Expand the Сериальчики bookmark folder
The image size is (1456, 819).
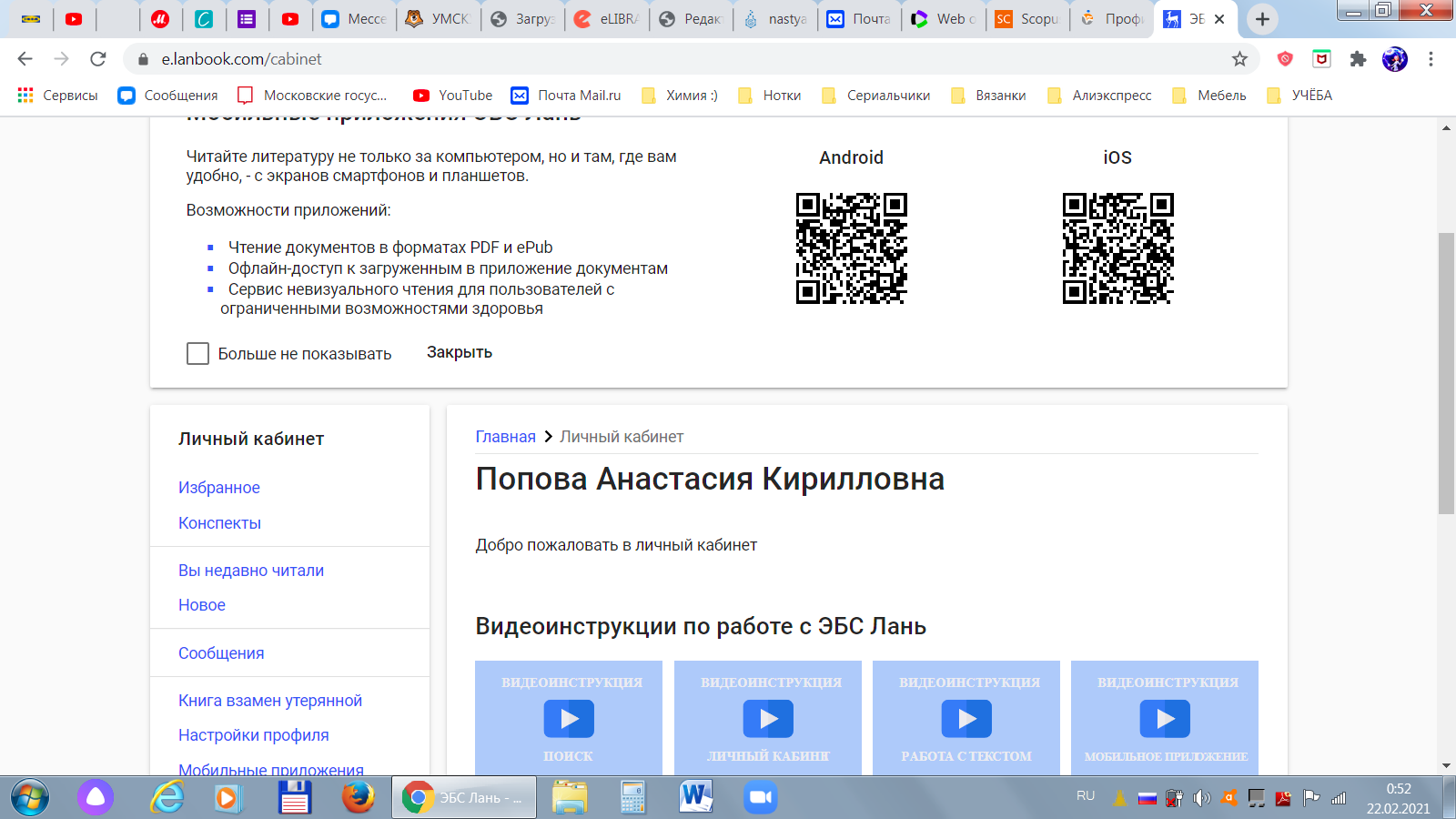tap(876, 96)
